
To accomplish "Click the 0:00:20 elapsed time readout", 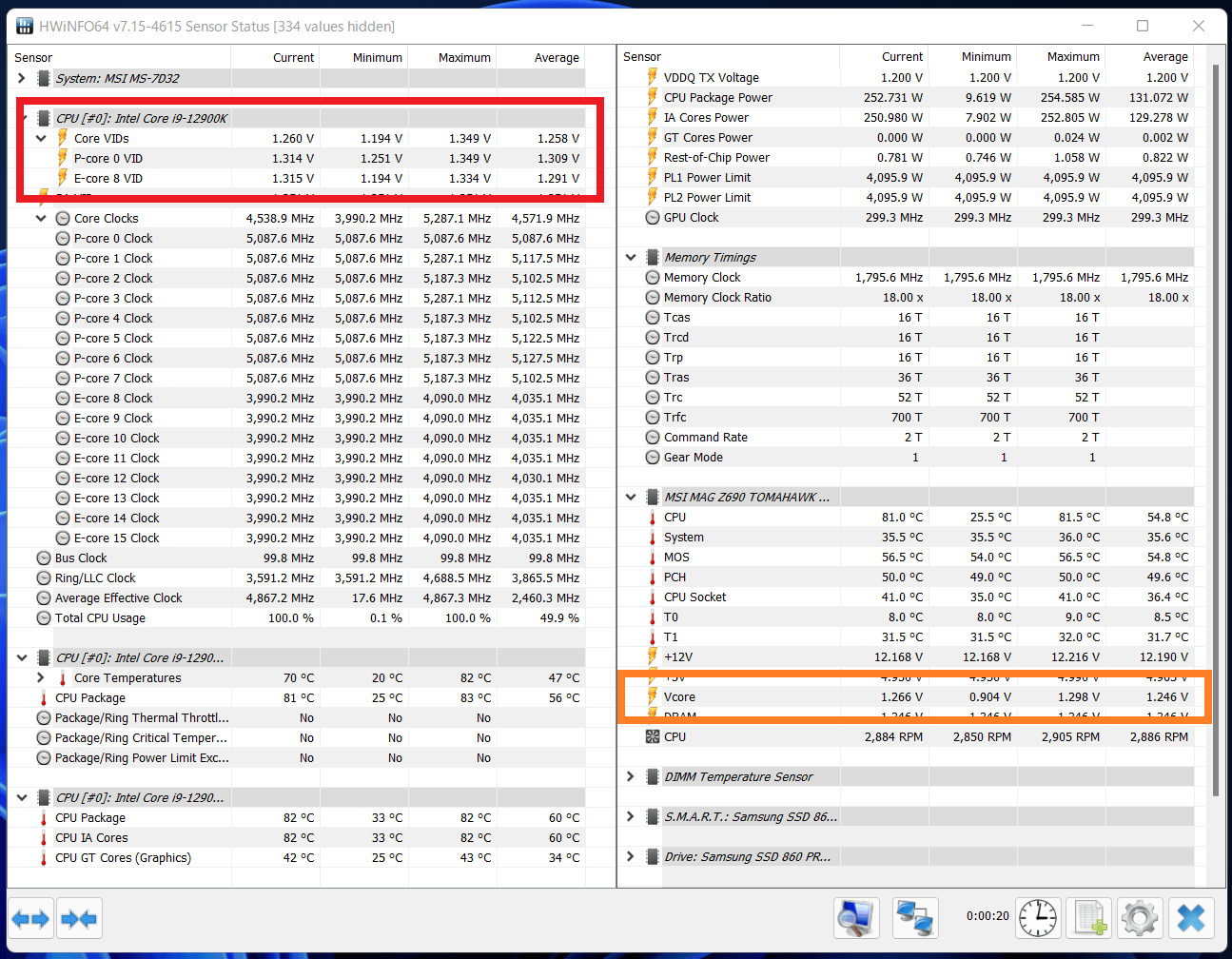I will click(988, 915).
